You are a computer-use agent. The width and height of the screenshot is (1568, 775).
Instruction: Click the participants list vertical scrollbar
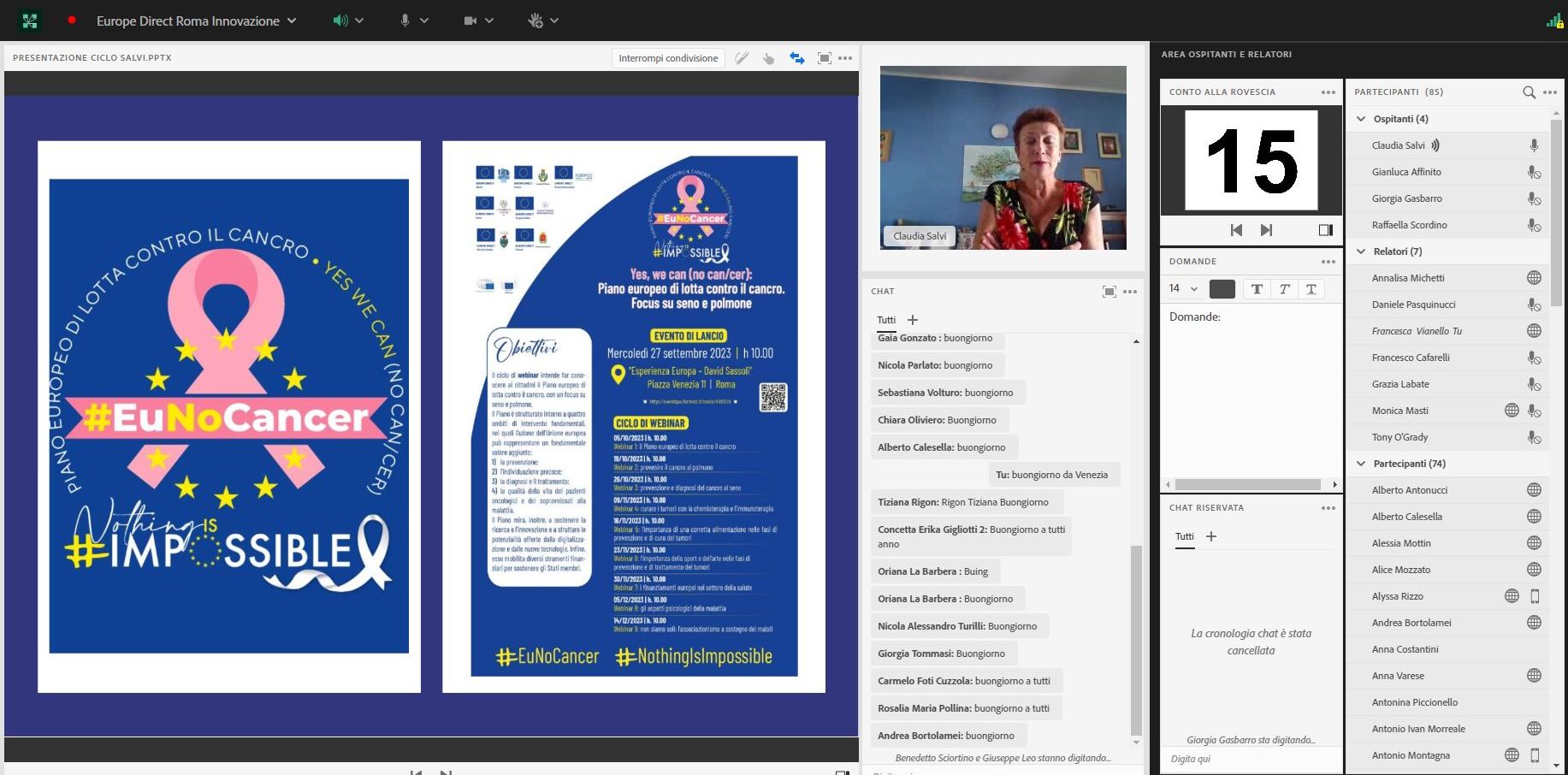[x=1556, y=212]
